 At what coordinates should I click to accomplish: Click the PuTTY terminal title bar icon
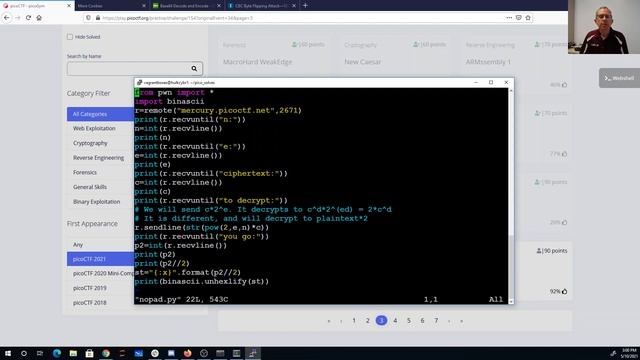click(139, 82)
